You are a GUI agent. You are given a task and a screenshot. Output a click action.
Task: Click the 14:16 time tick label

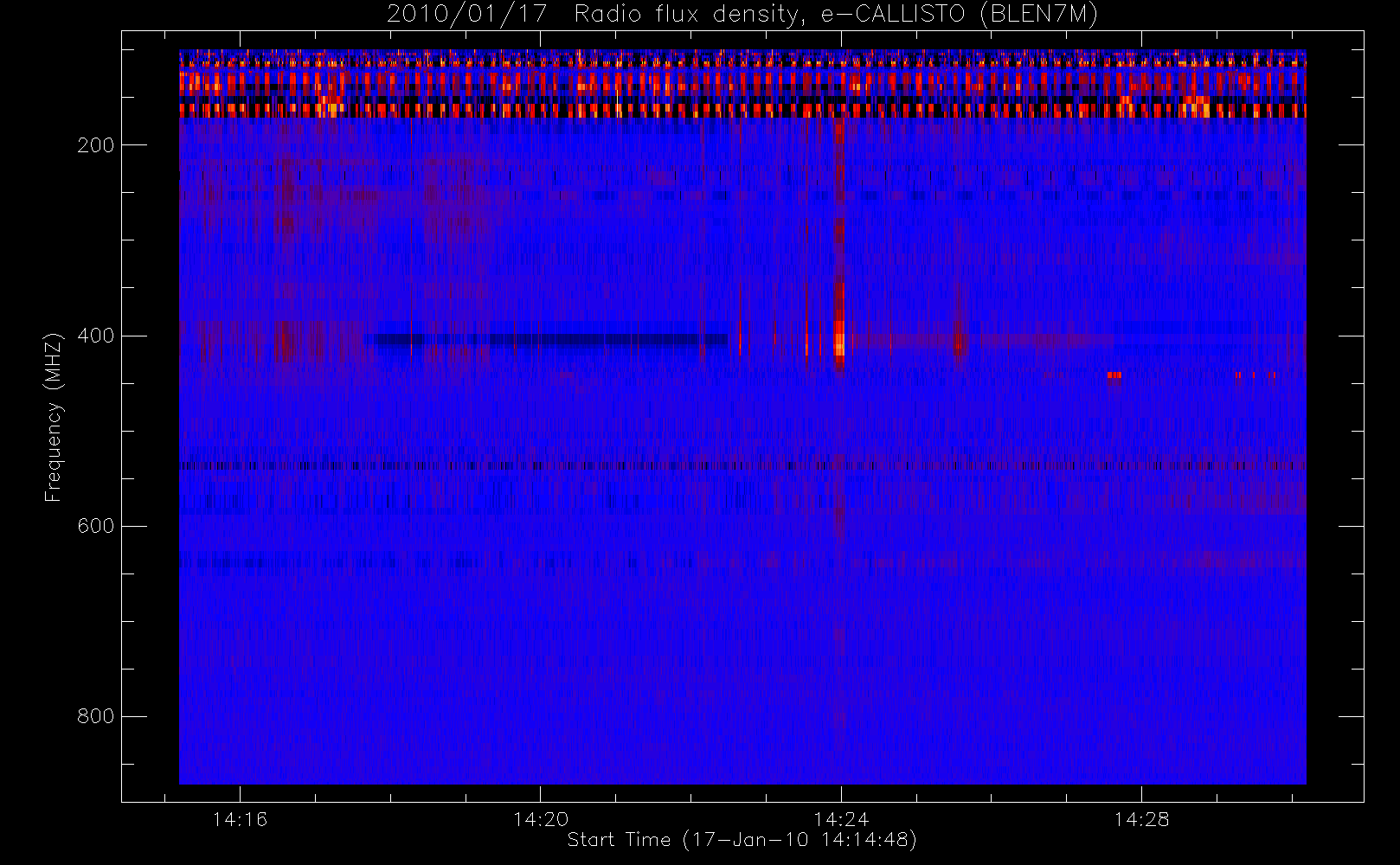240,819
